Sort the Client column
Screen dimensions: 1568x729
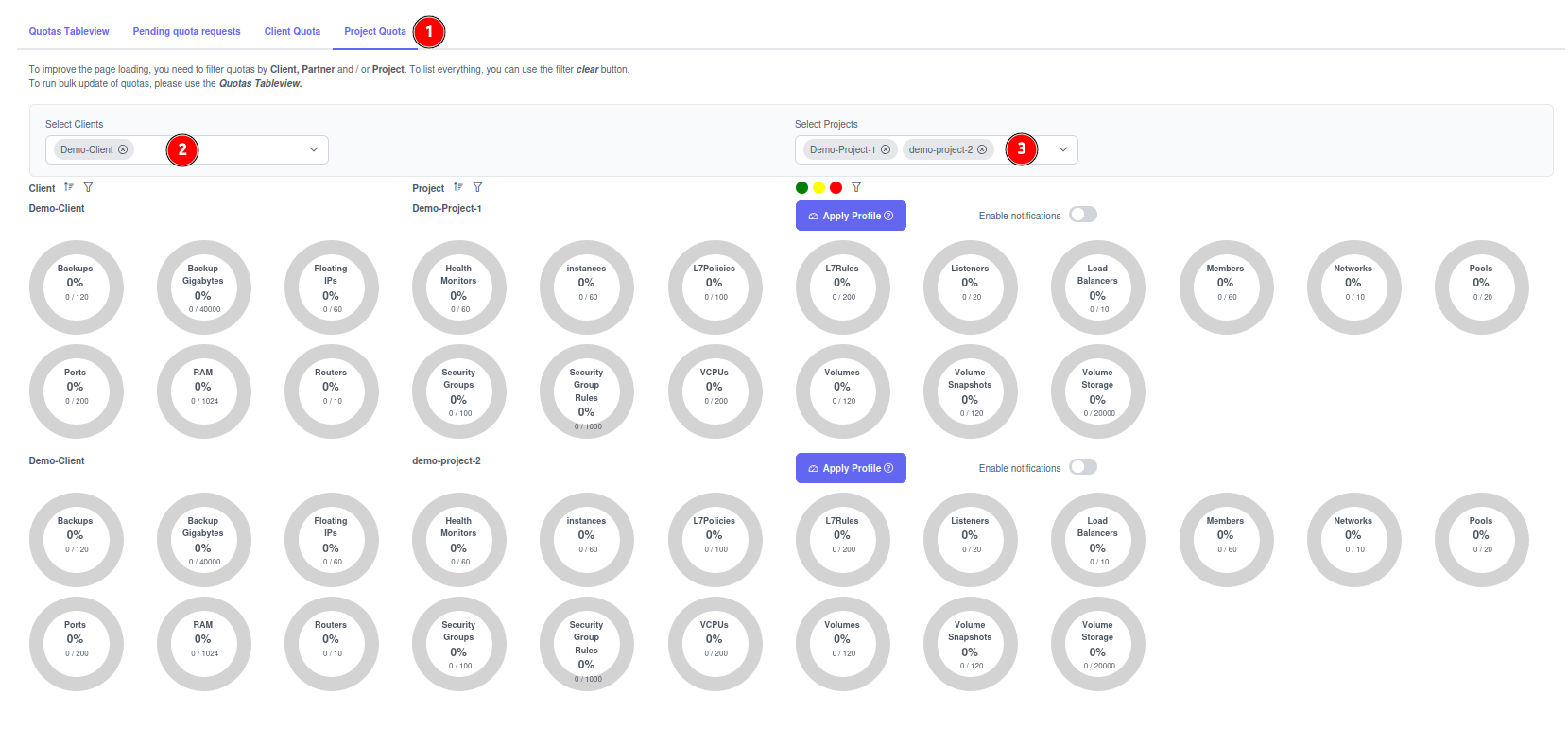click(69, 187)
